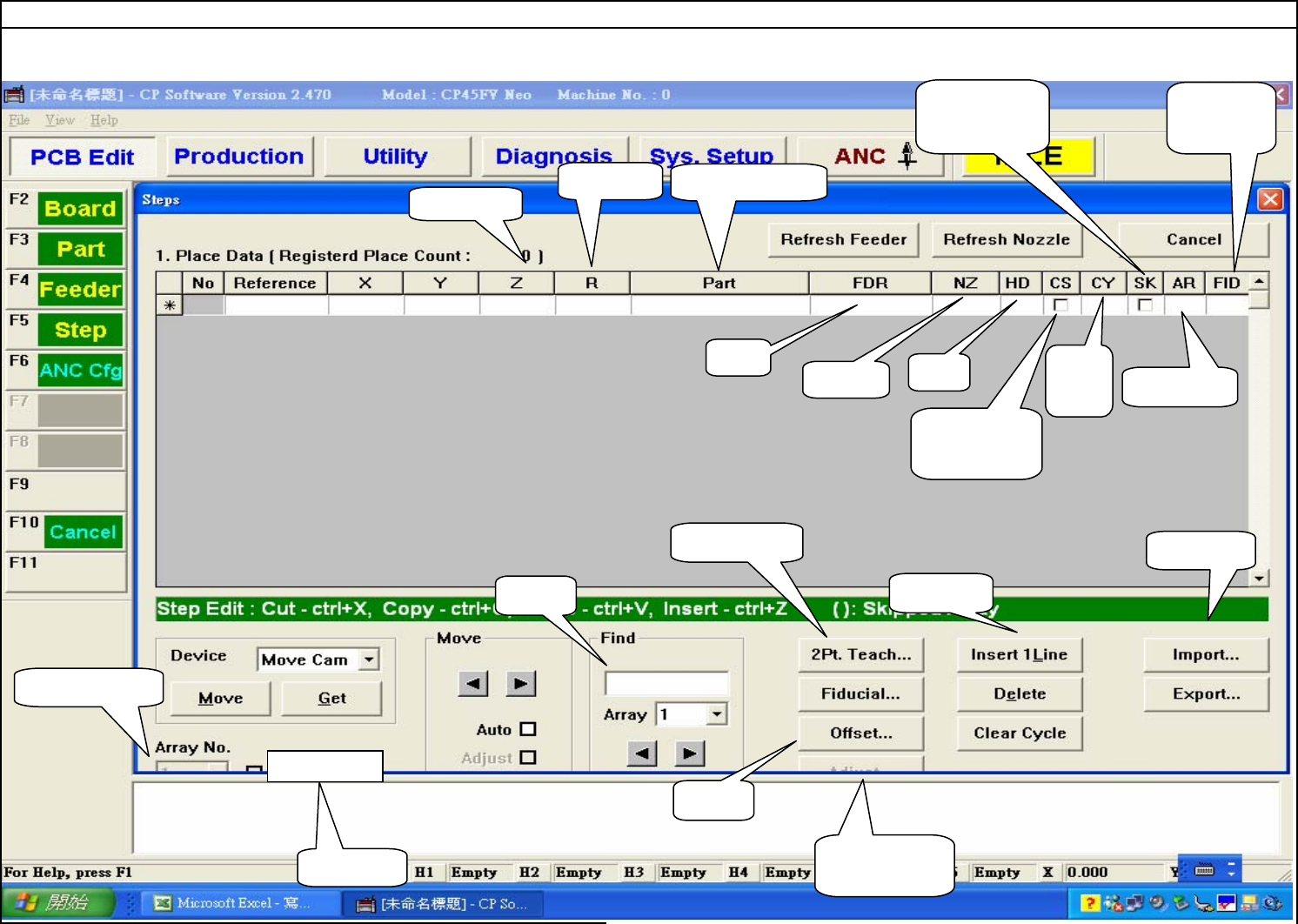Click the Move group left arrow button
This screenshot has height=924, width=1298.
(473, 684)
